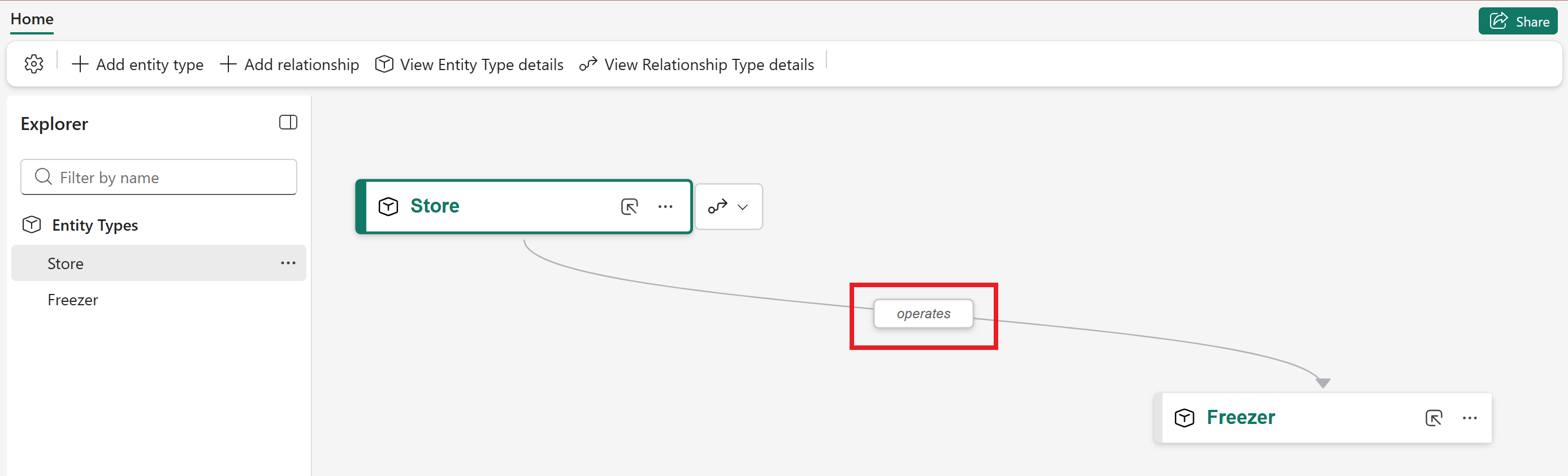Open View Relationship Type details

point(696,64)
